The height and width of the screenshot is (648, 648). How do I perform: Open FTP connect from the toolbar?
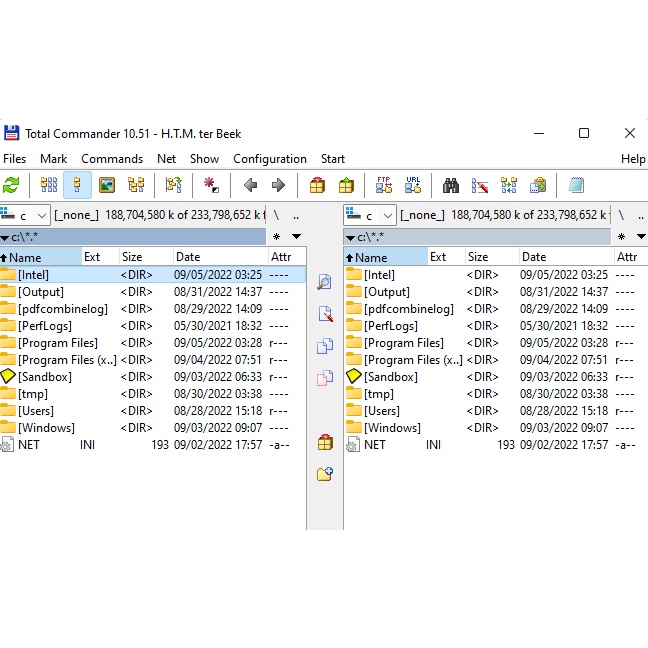[x=384, y=185]
